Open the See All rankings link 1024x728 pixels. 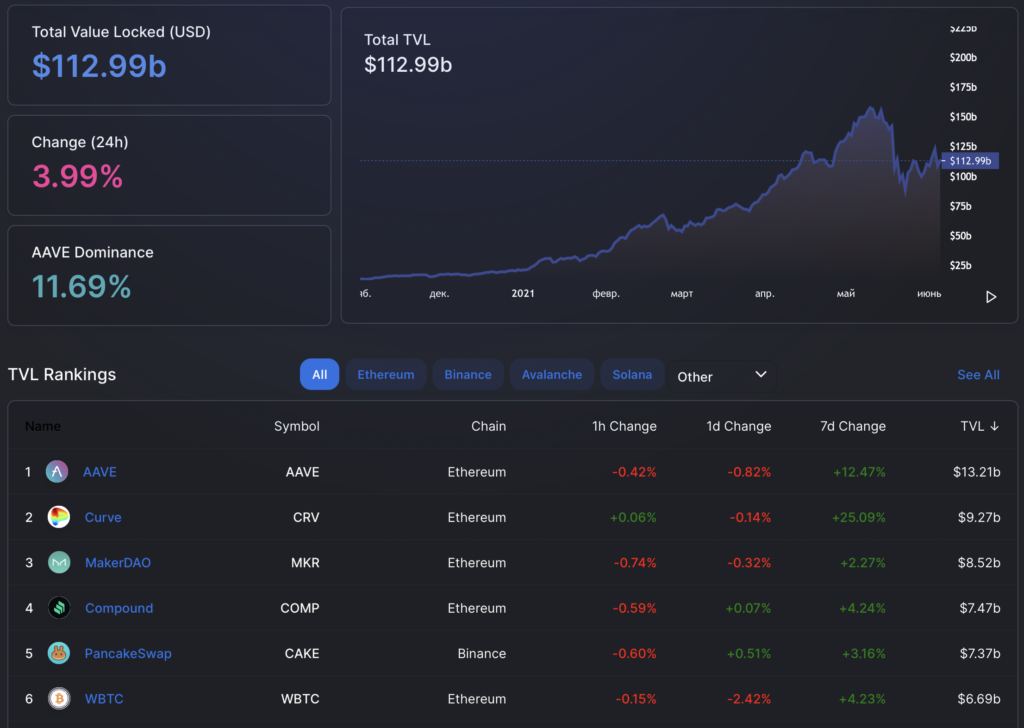click(x=978, y=375)
